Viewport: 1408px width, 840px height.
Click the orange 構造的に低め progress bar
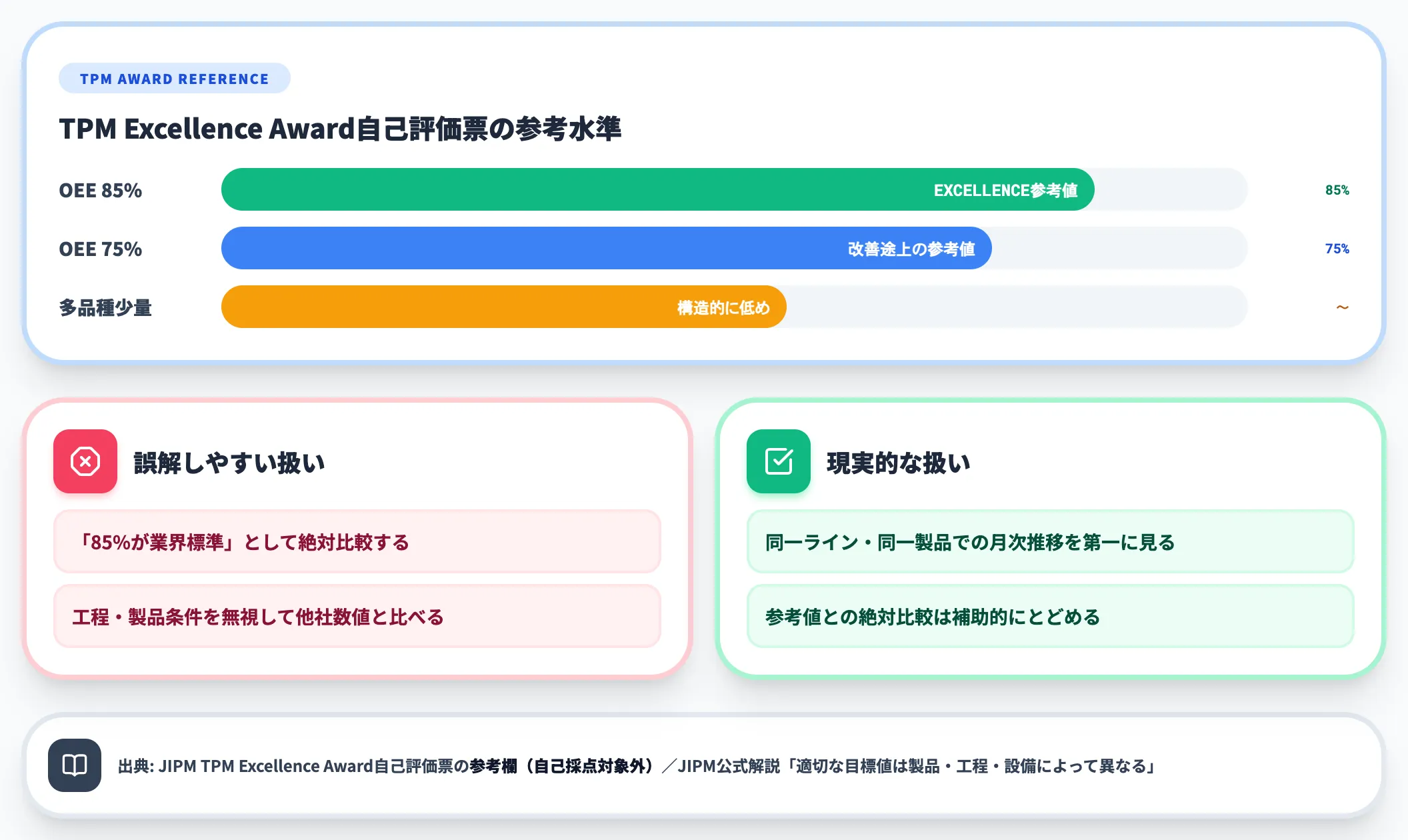503,307
